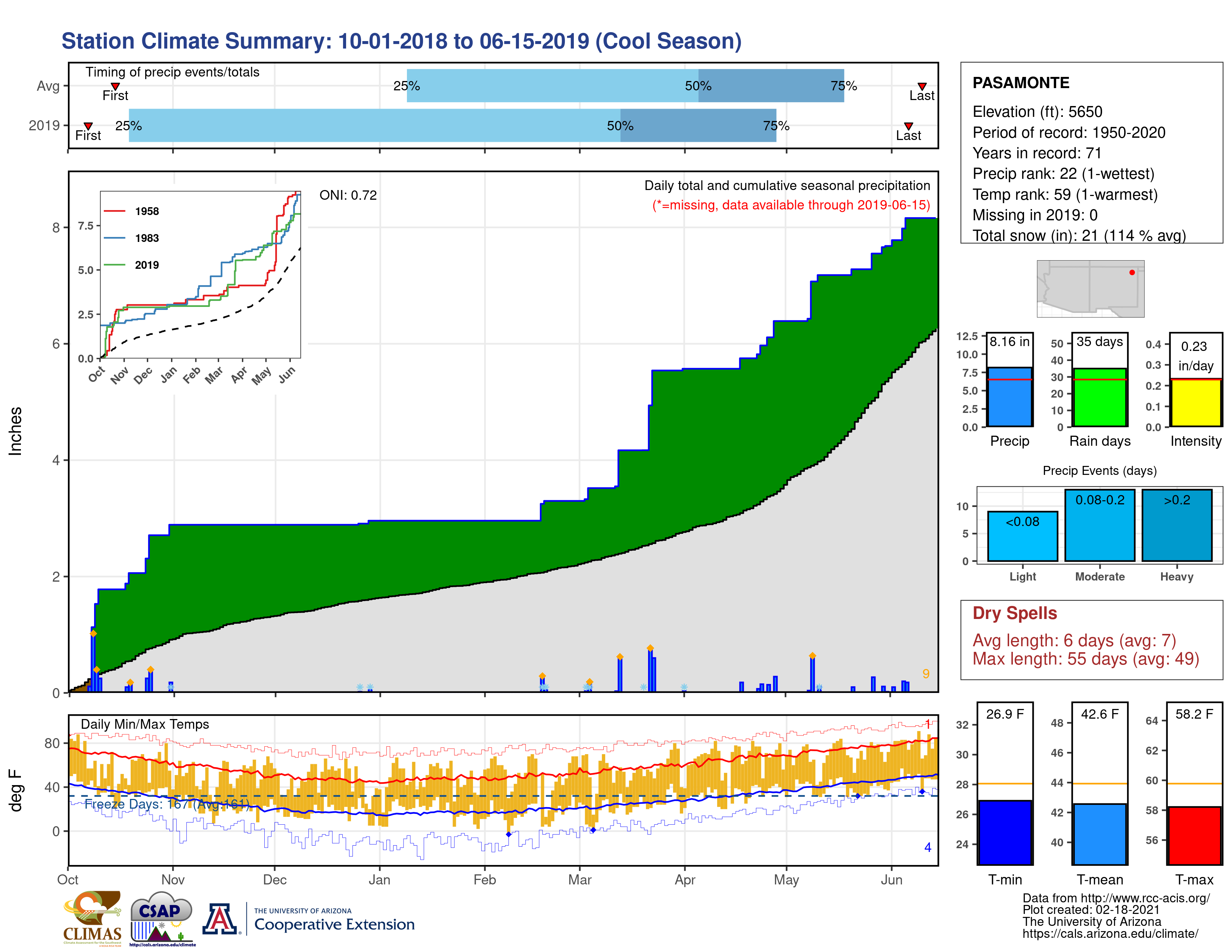Click the Moderate 0.08-0.2 events bar
Screen dimensions: 1232x952
(x=1099, y=525)
